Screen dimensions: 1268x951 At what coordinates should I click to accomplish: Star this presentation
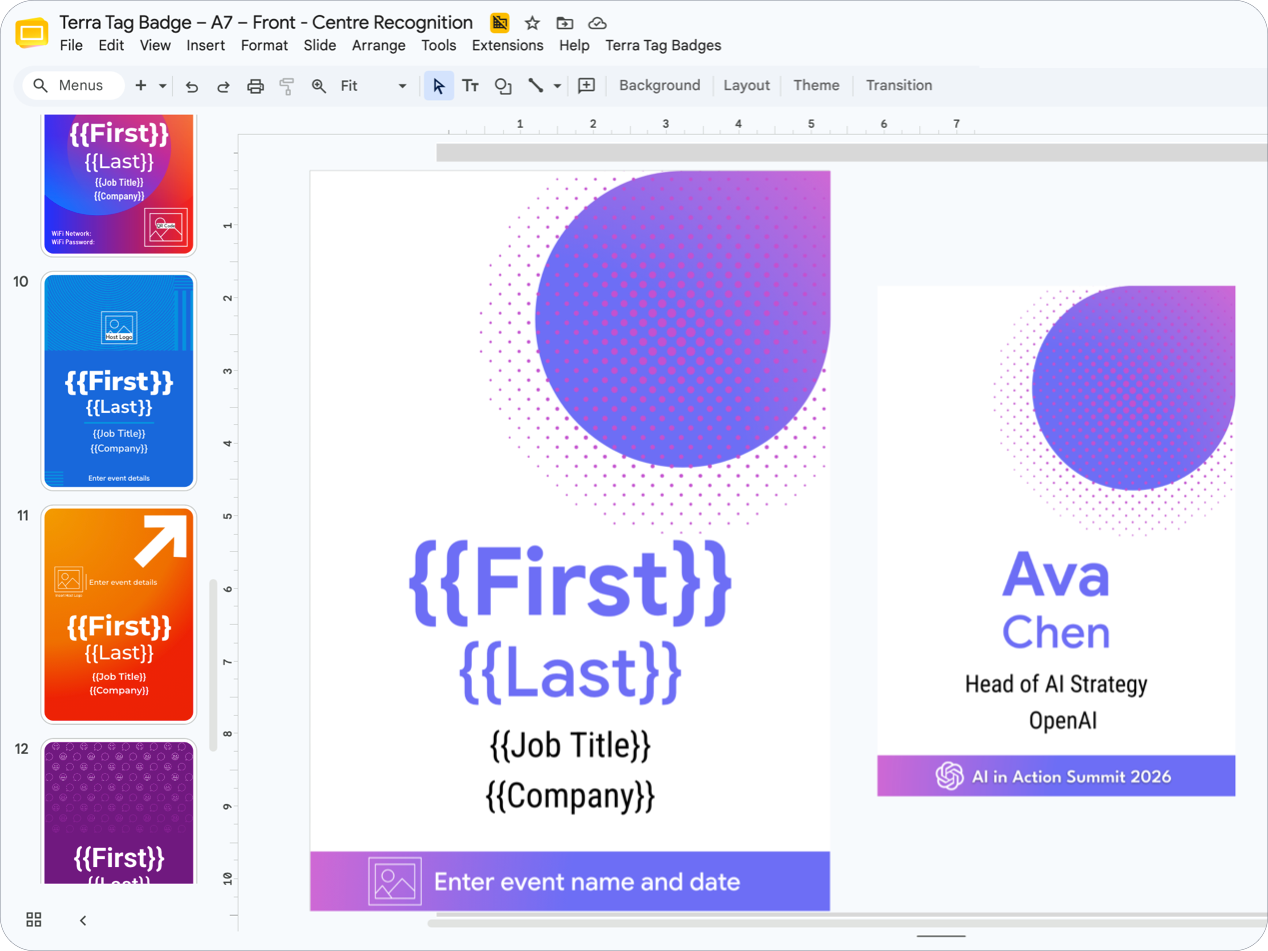(532, 23)
